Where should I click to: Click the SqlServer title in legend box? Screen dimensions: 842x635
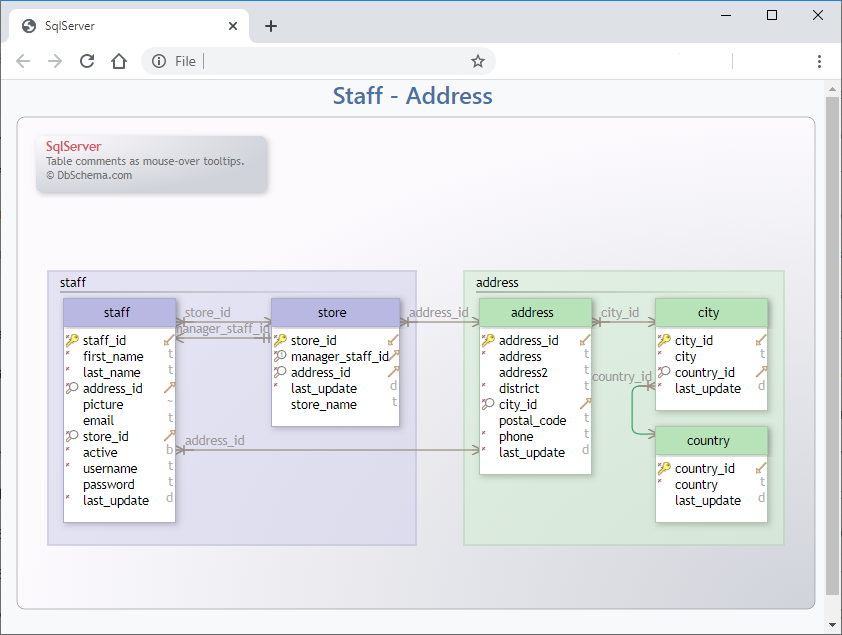pos(74,146)
